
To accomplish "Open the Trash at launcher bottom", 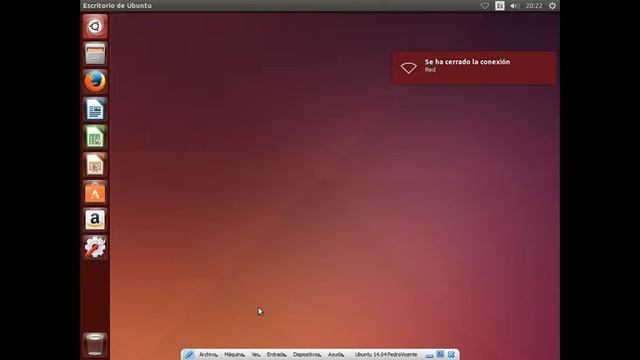I will pos(95,344).
